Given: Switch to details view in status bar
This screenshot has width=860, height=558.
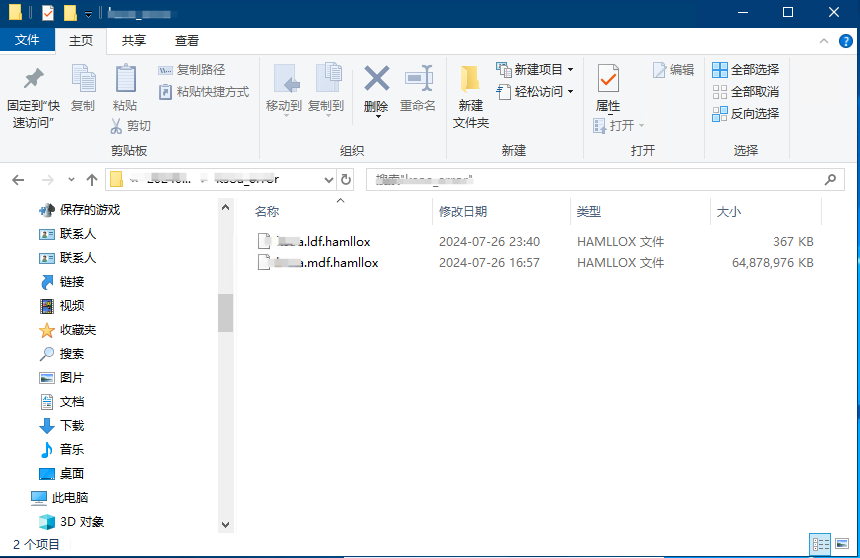Looking at the screenshot, I should coord(821,544).
